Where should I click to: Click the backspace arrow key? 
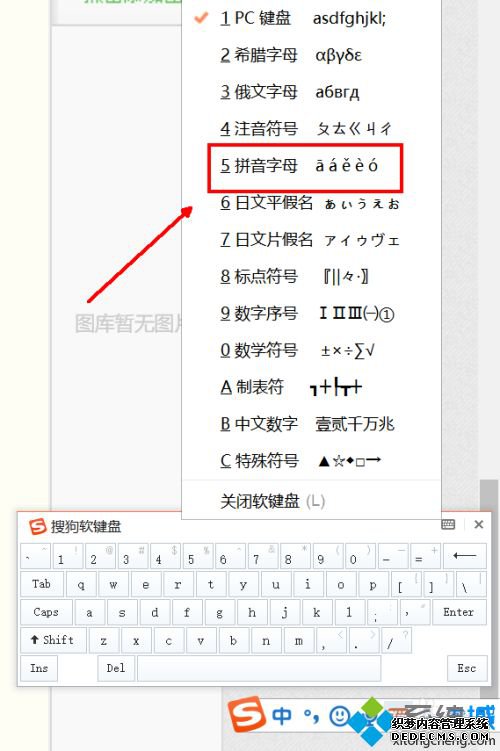[465, 556]
